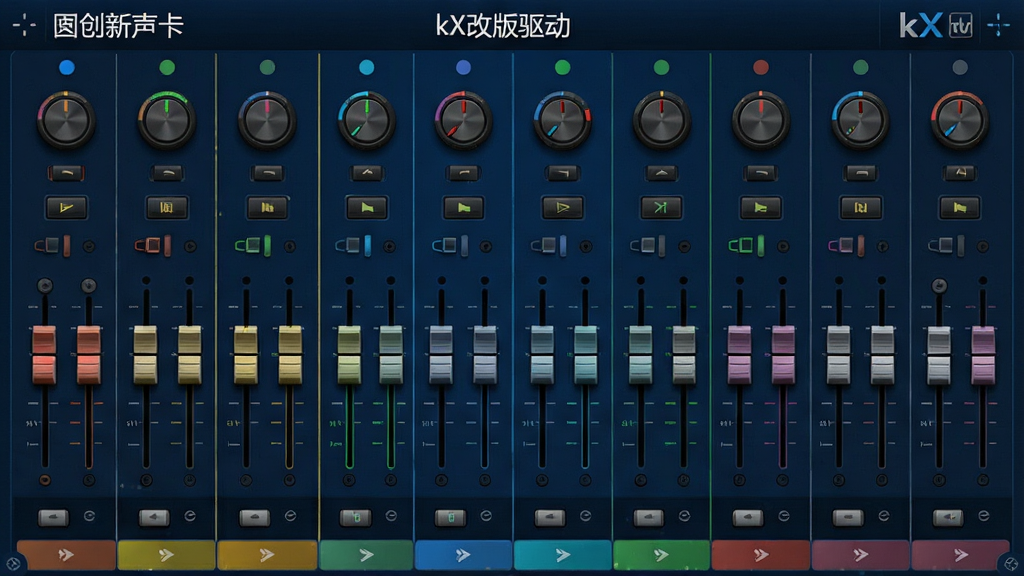Expand channel 5 using the blue arrow bar
This screenshot has height=576, width=1024.
coord(463,555)
